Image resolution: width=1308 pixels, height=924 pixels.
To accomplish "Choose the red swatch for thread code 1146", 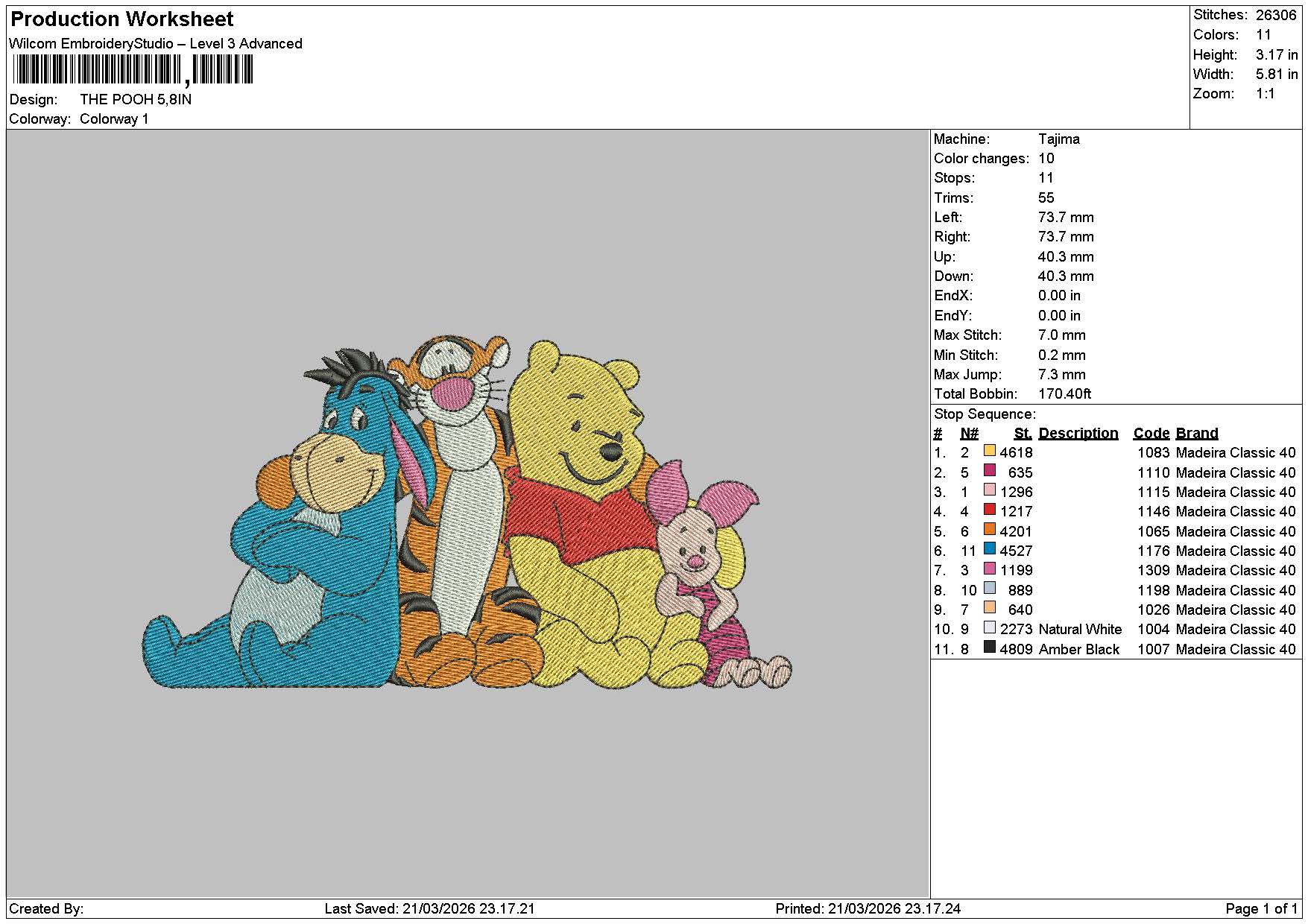I will click(990, 510).
